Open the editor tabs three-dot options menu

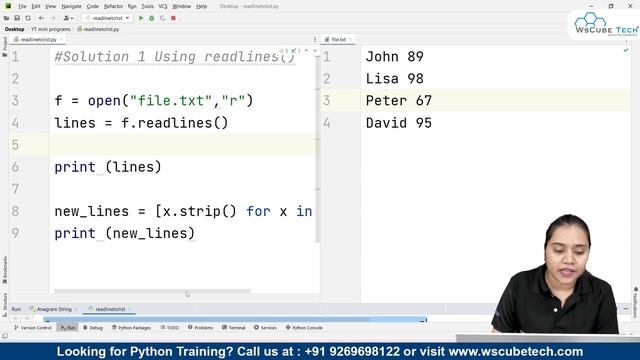pyautogui.click(x=315, y=40)
